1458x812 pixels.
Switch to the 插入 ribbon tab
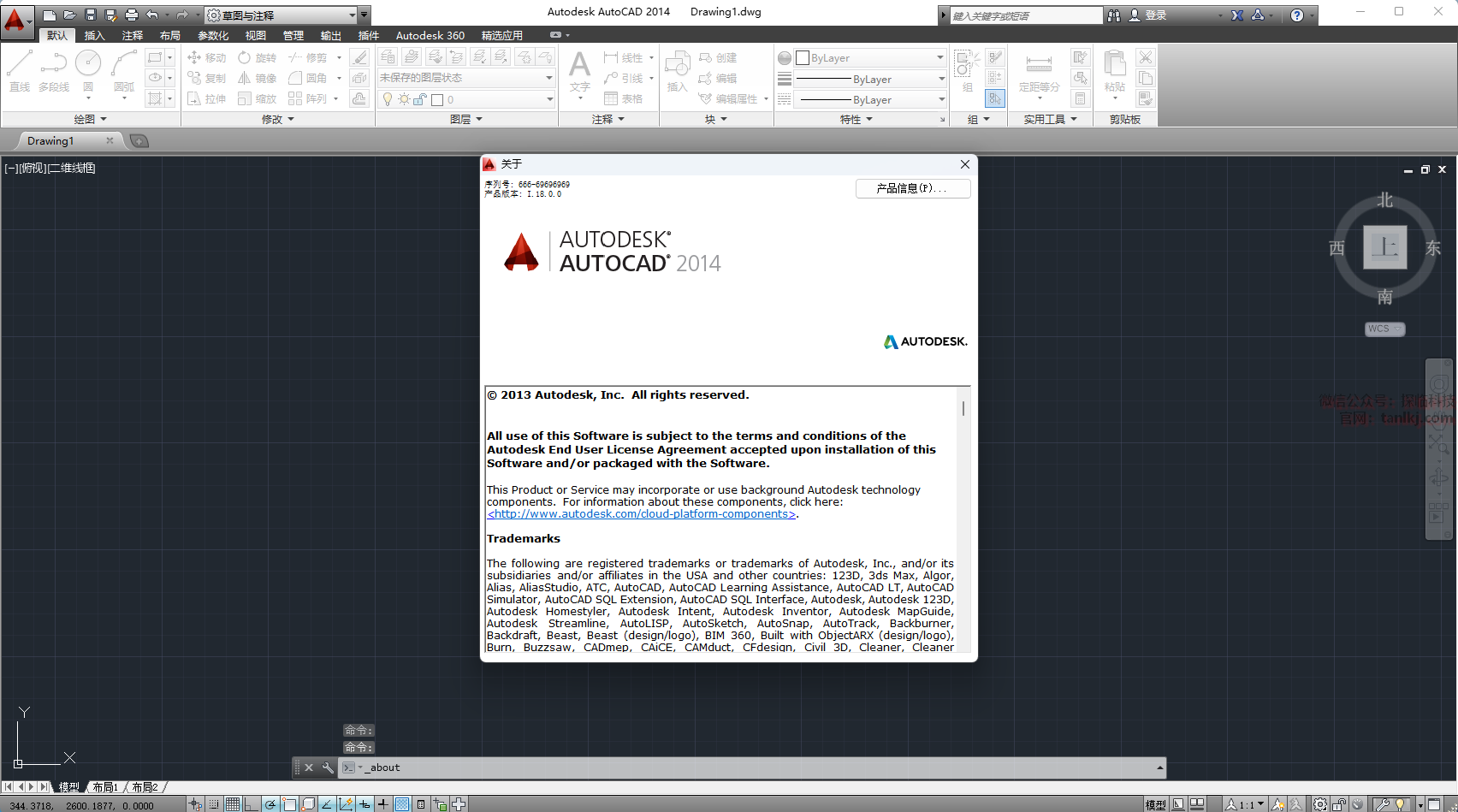pyautogui.click(x=94, y=35)
